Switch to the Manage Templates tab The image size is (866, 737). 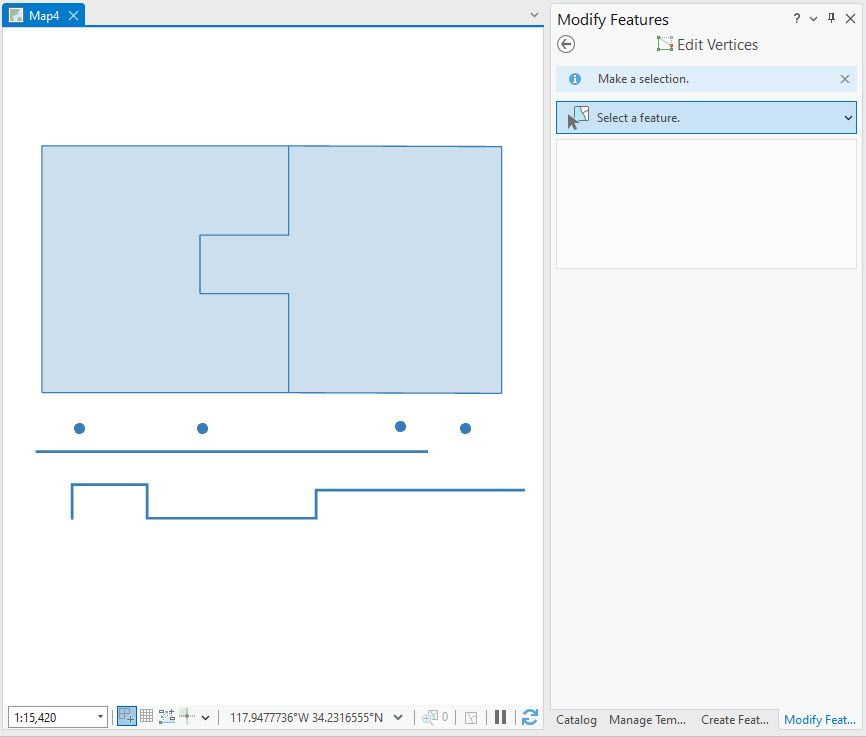pos(647,720)
